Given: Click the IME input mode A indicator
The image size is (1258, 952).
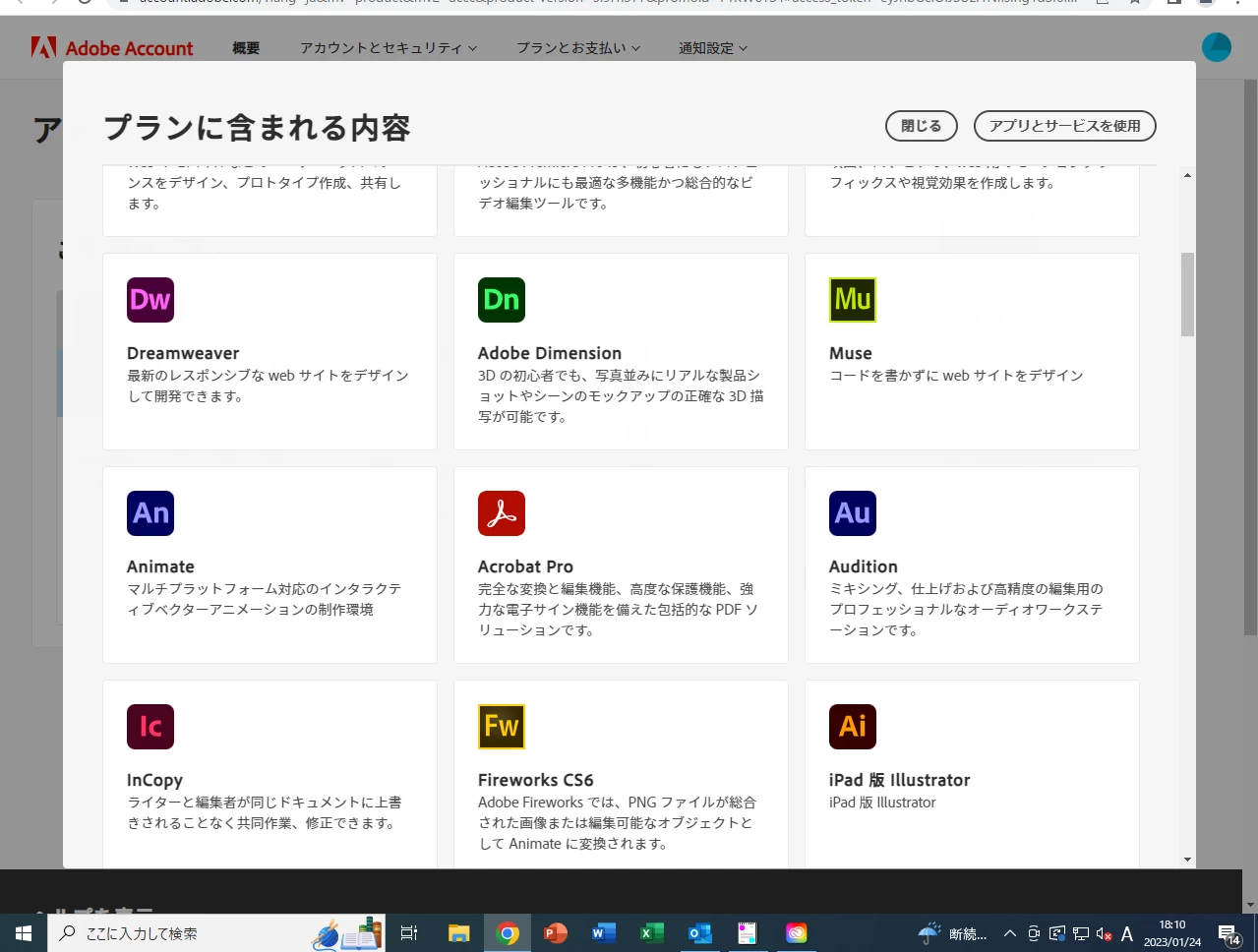Looking at the screenshot, I should pos(1127,934).
